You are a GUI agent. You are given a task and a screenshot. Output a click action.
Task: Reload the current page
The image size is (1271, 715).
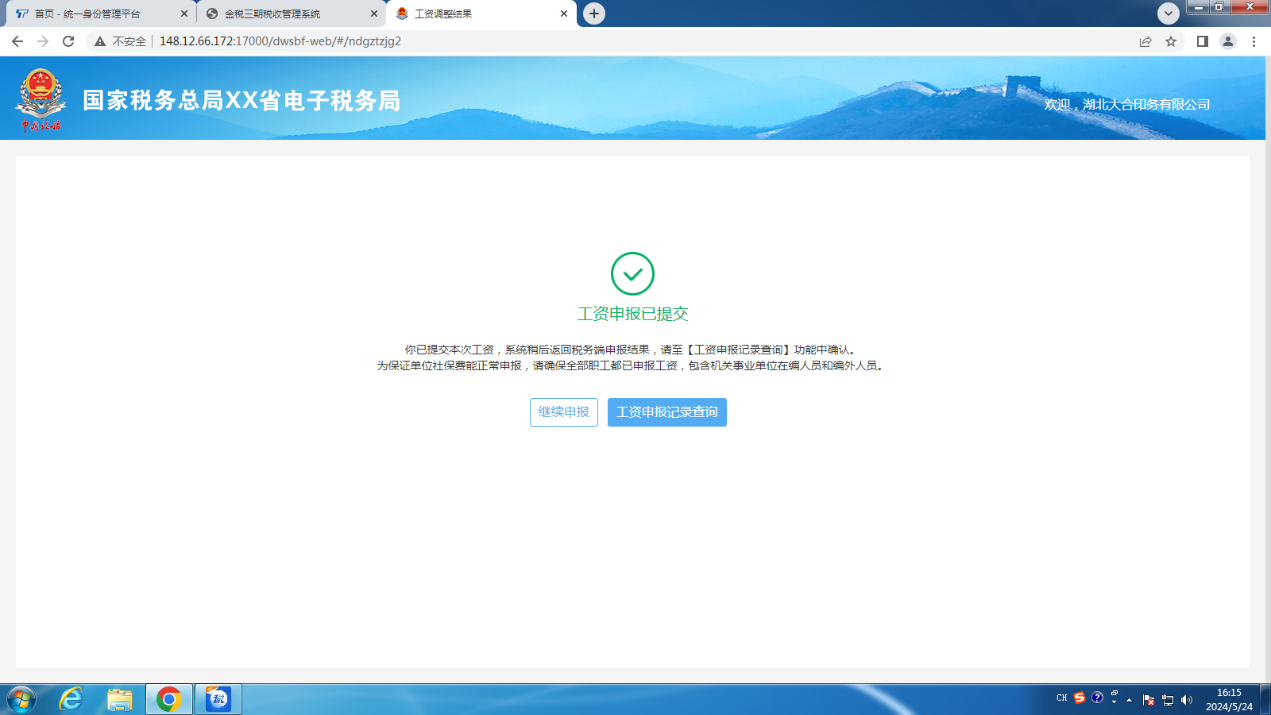[68, 42]
